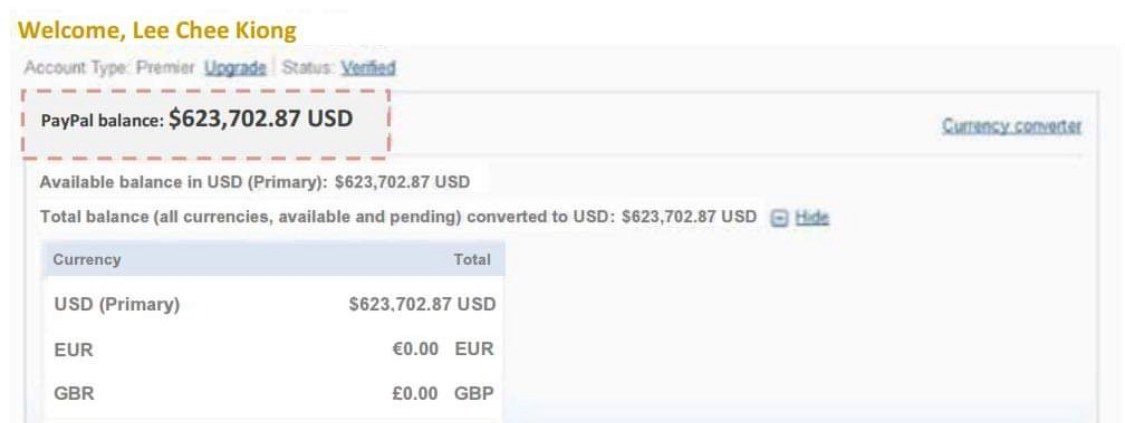Viewport: 1125px width, 423px height.
Task: Click the highlighted PayPal balance box
Action: (204, 122)
